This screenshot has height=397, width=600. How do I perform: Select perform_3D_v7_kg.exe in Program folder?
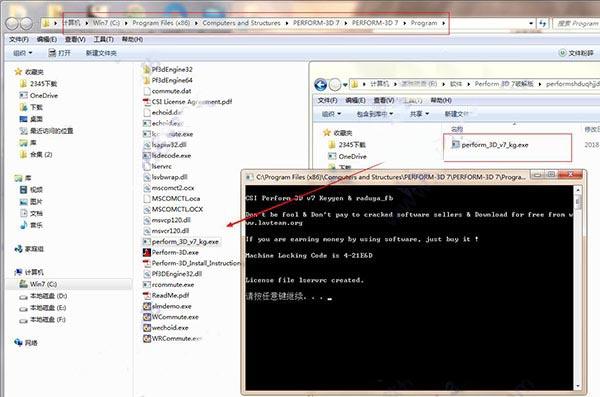(181, 242)
